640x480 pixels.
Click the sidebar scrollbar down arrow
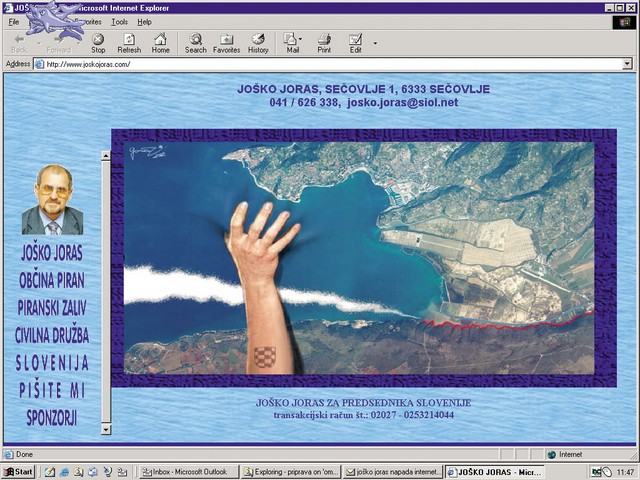point(106,429)
